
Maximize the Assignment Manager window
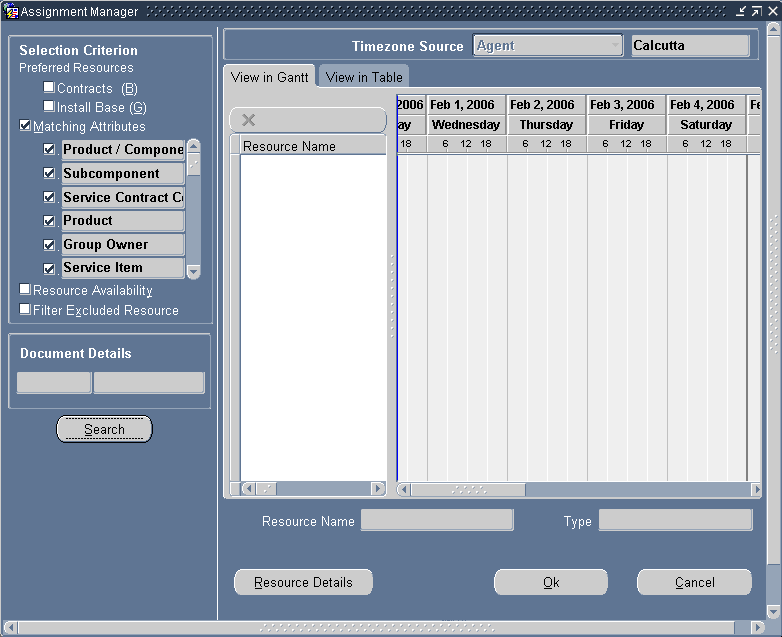(756, 11)
